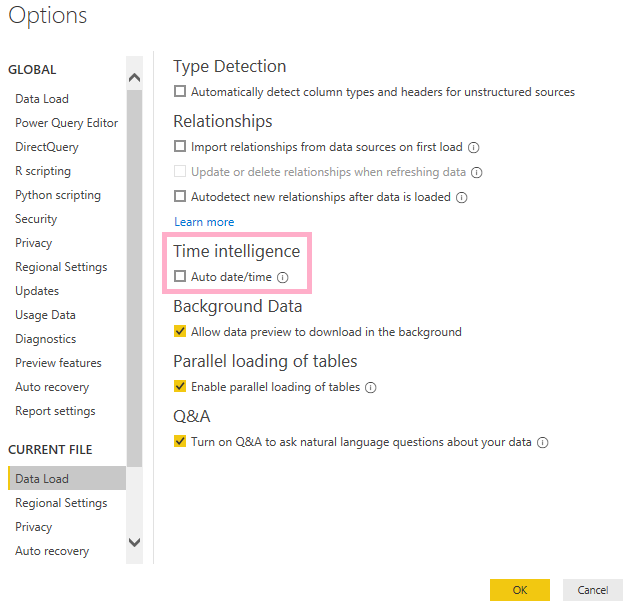
Task: Open R scripting settings
Action: [x=43, y=171]
